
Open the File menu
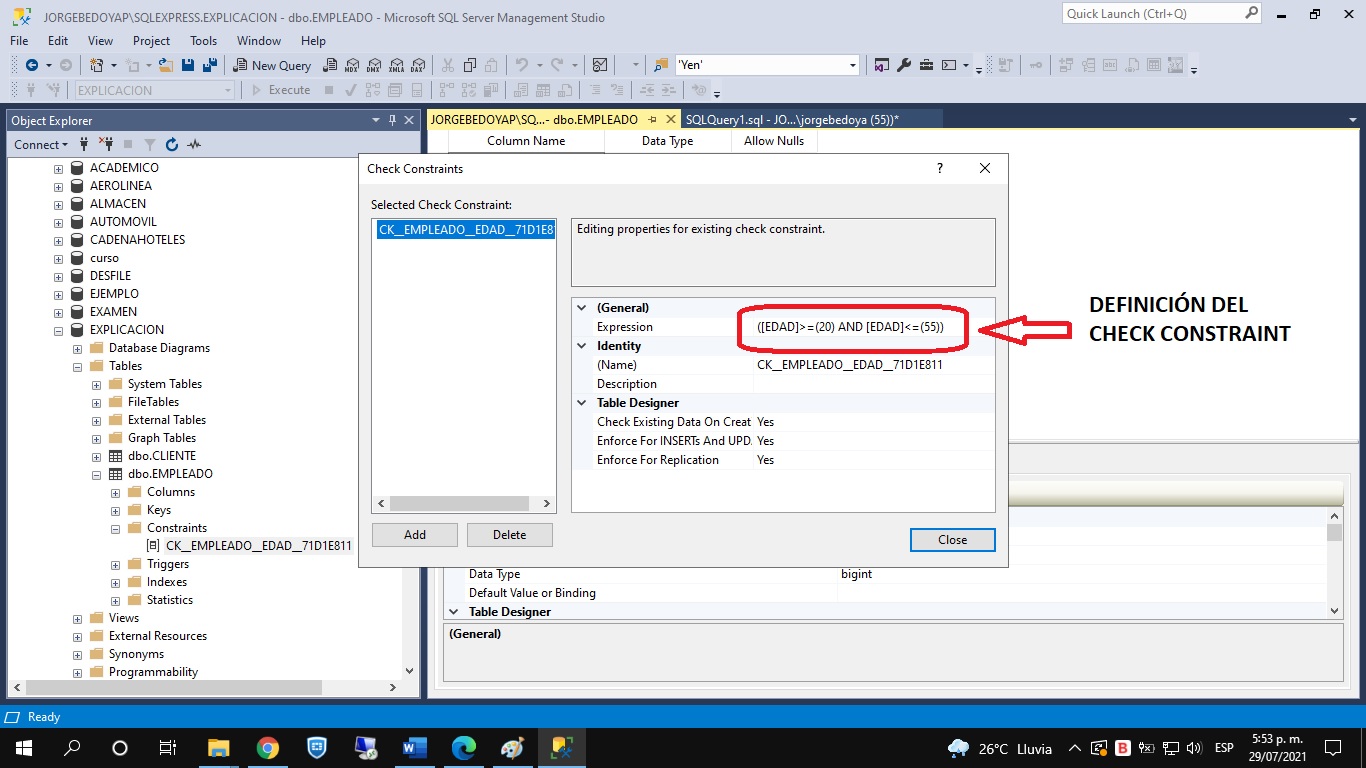click(19, 41)
